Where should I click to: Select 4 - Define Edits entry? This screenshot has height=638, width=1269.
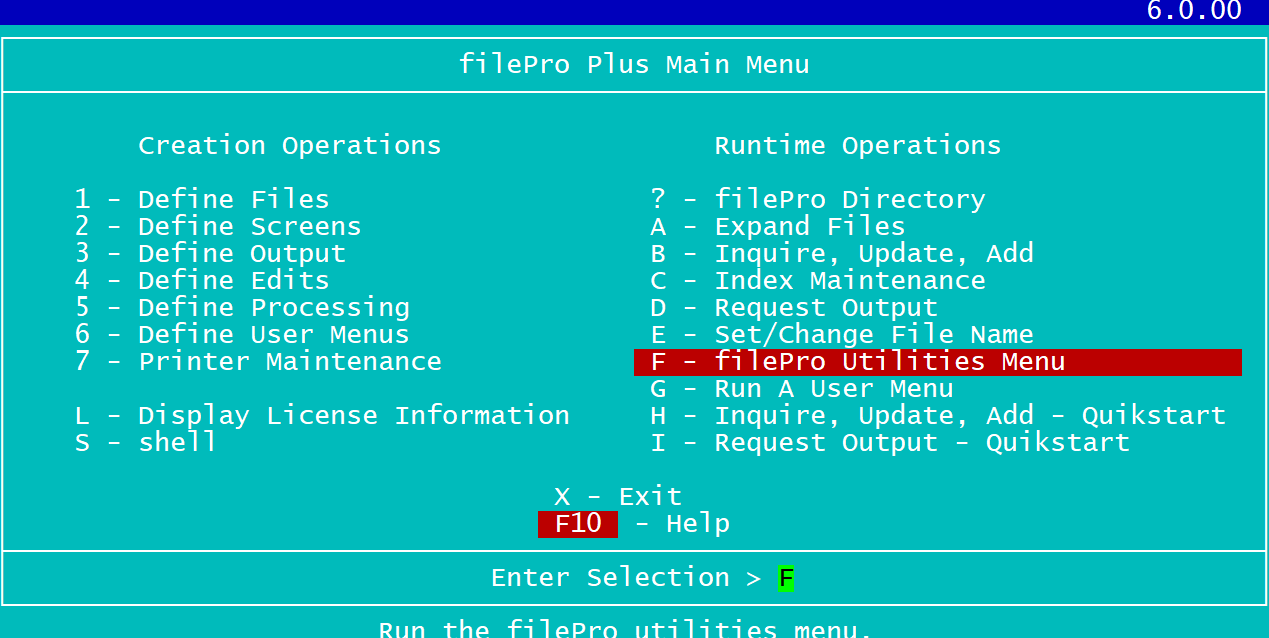coord(202,280)
